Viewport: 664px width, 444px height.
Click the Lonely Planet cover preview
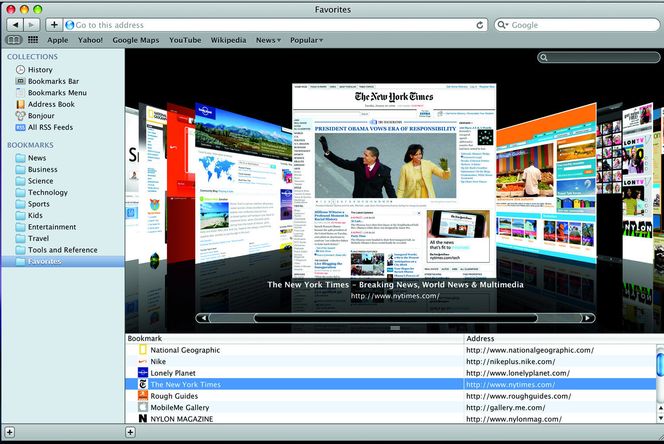click(x=243, y=184)
